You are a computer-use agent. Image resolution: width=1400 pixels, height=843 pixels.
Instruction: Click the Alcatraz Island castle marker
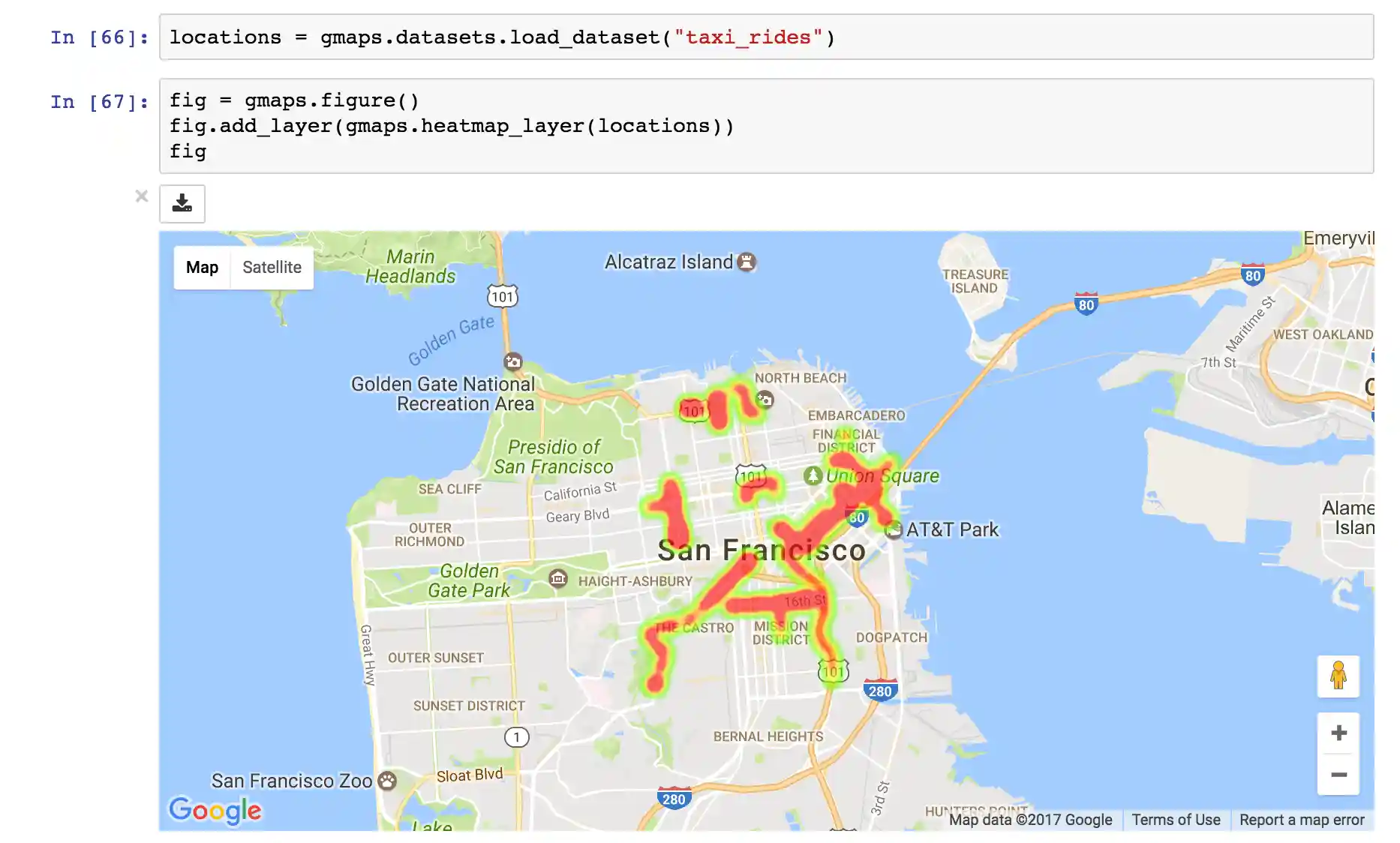tap(747, 262)
